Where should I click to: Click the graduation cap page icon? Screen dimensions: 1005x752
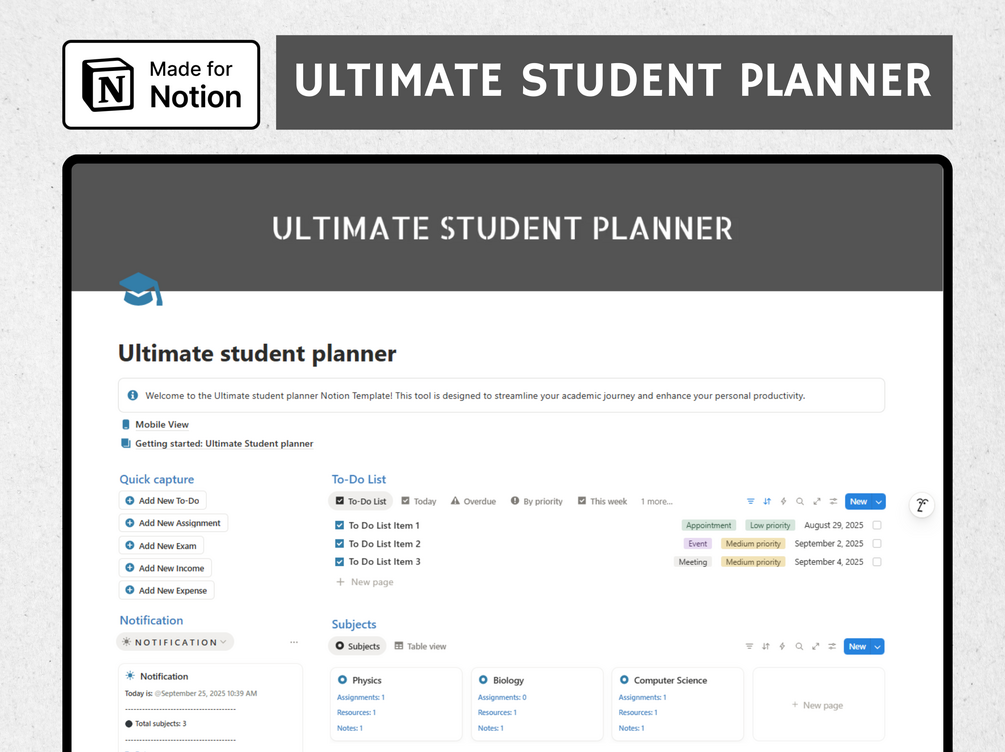140,289
